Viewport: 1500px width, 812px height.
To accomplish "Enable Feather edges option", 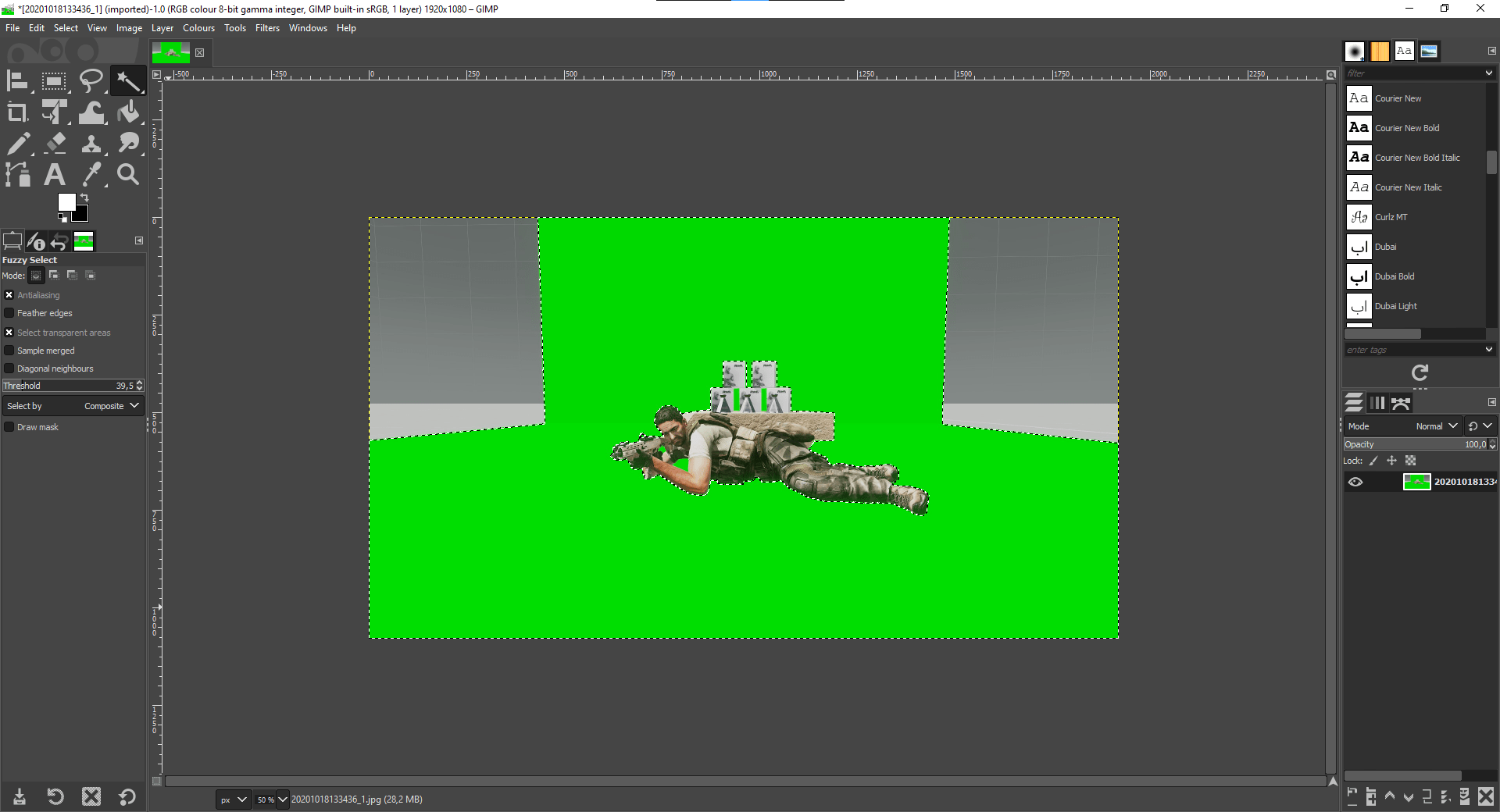I will coord(9,313).
